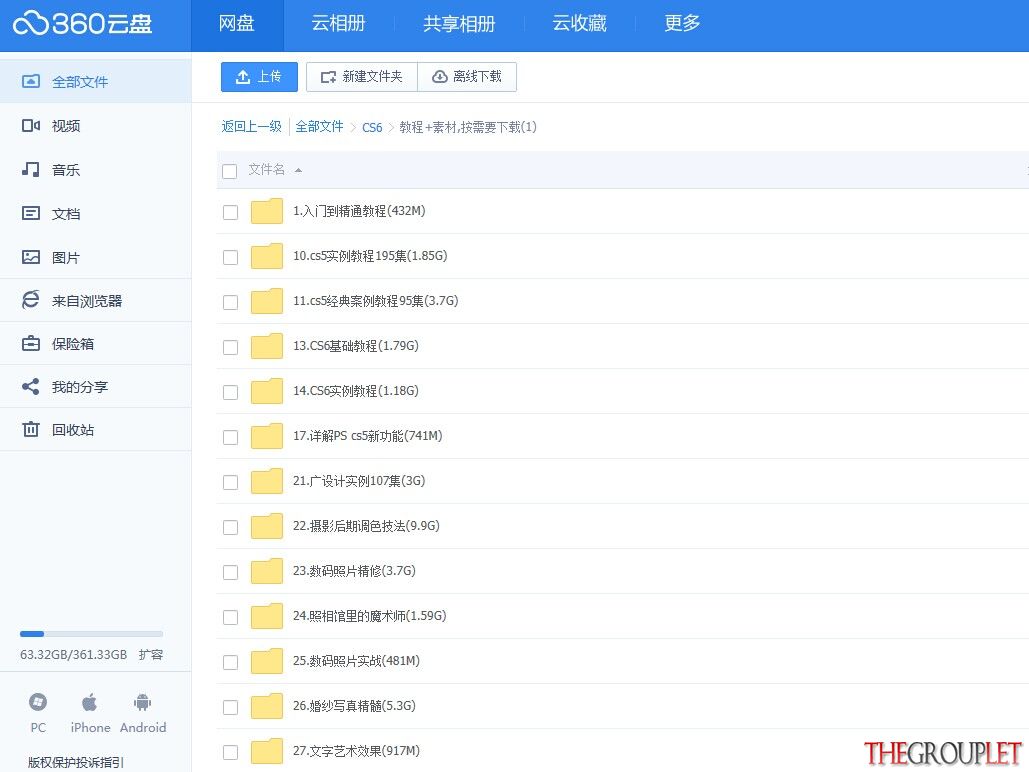1029x772 pixels.
Task: Check the box for 25.数码照片实战(481M)
Action: click(230, 662)
